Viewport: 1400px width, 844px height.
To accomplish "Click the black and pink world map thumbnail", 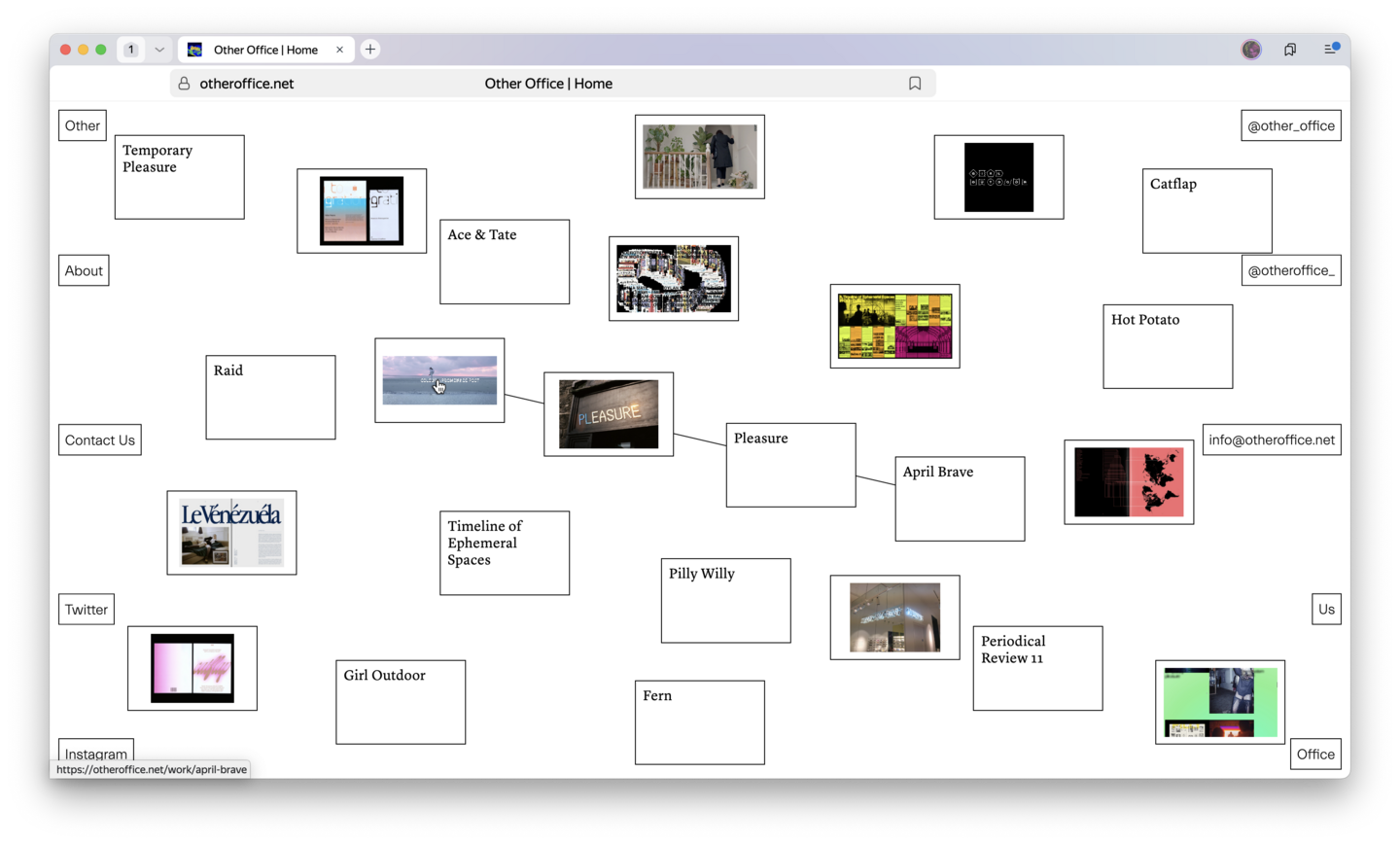I will 1129,482.
